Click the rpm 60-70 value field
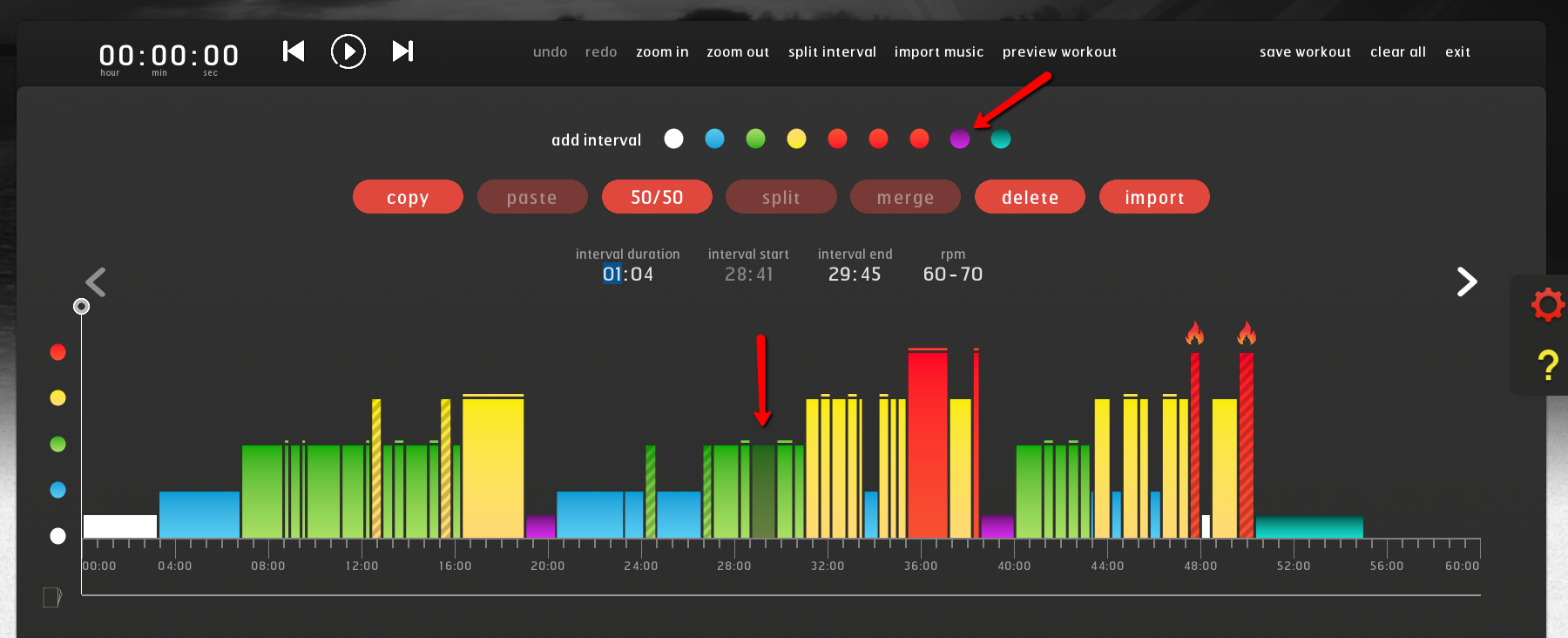 coord(952,275)
